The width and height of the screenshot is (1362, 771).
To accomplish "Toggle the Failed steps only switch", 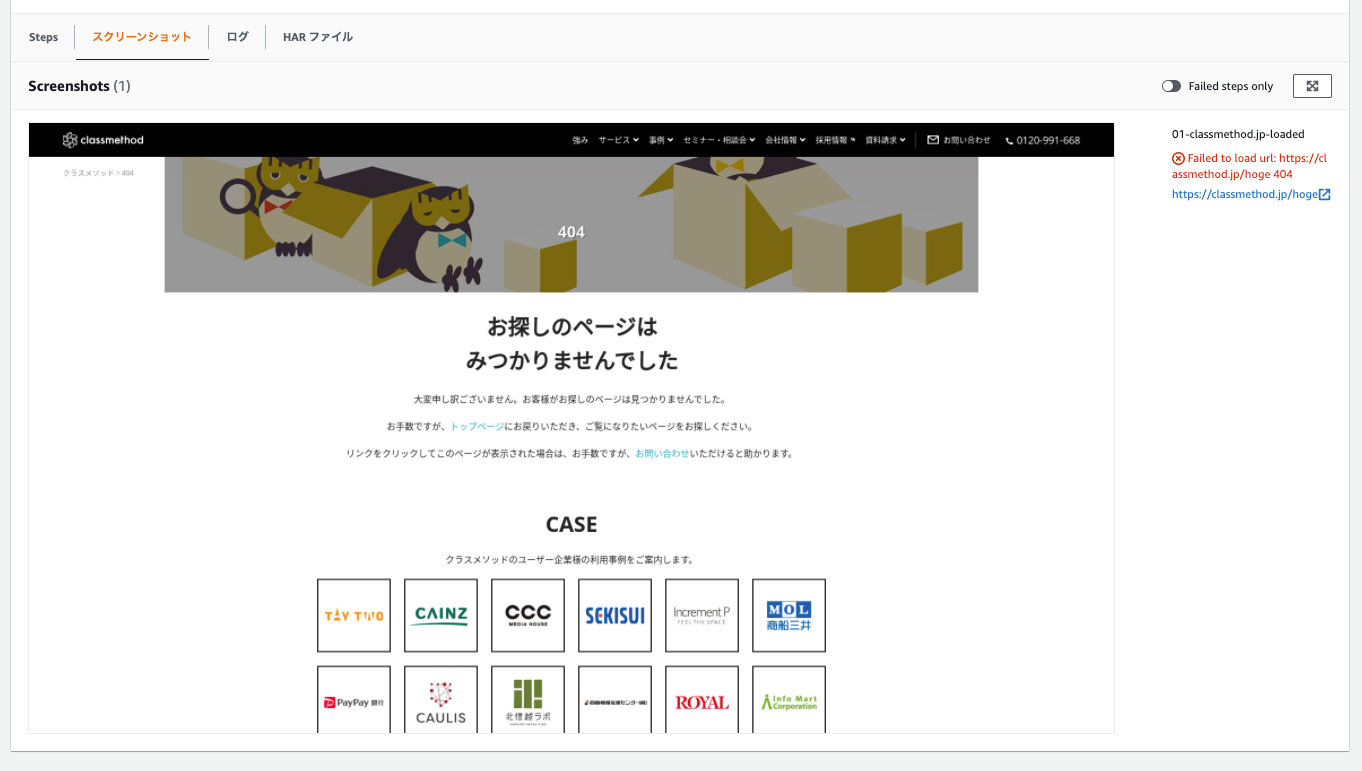I will coord(1171,86).
